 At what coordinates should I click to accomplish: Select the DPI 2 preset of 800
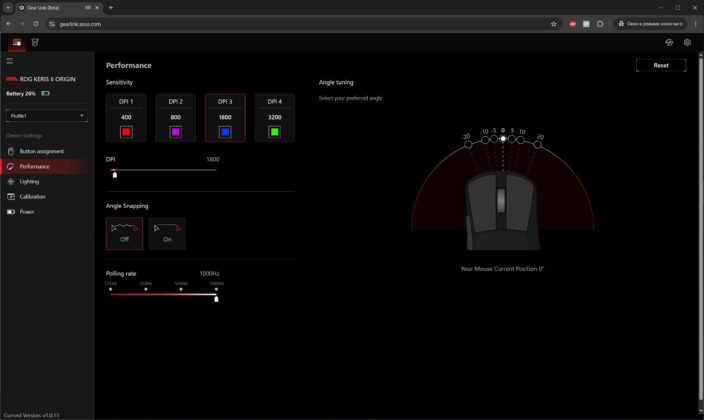(176, 118)
